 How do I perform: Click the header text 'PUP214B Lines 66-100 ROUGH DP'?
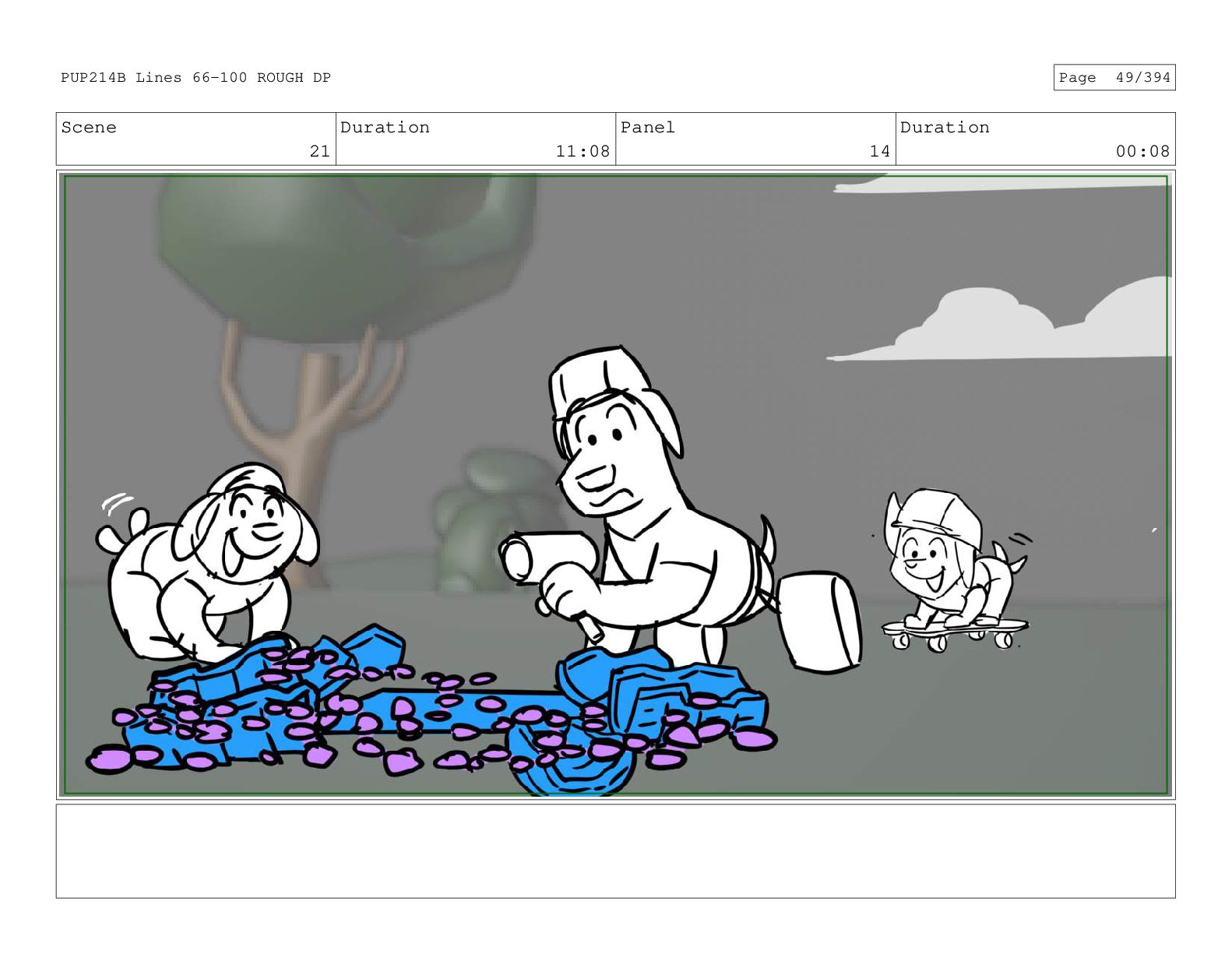tap(195, 77)
